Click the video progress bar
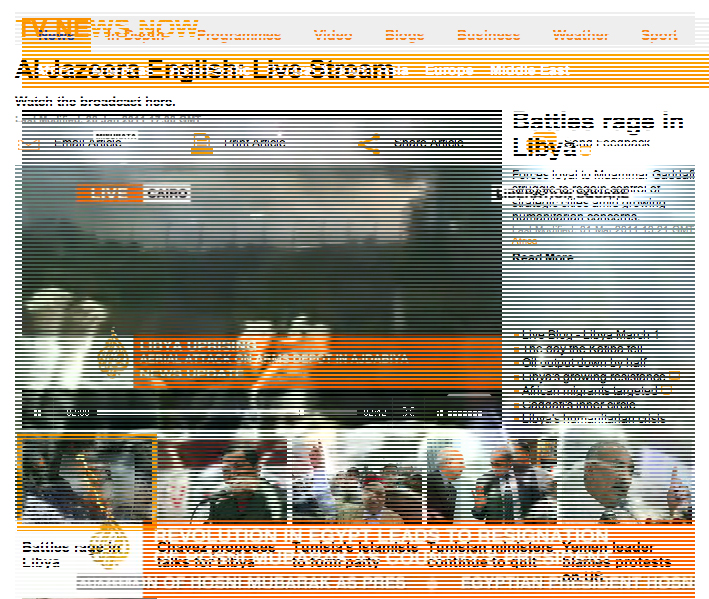709x599 pixels. point(227,412)
